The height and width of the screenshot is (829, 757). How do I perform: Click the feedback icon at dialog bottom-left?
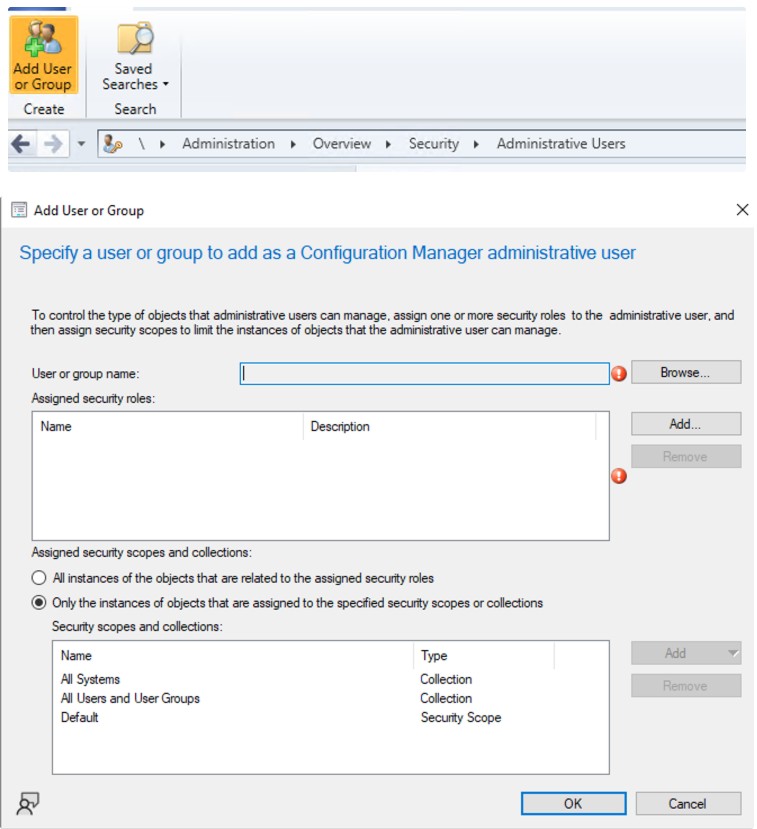tap(28, 803)
